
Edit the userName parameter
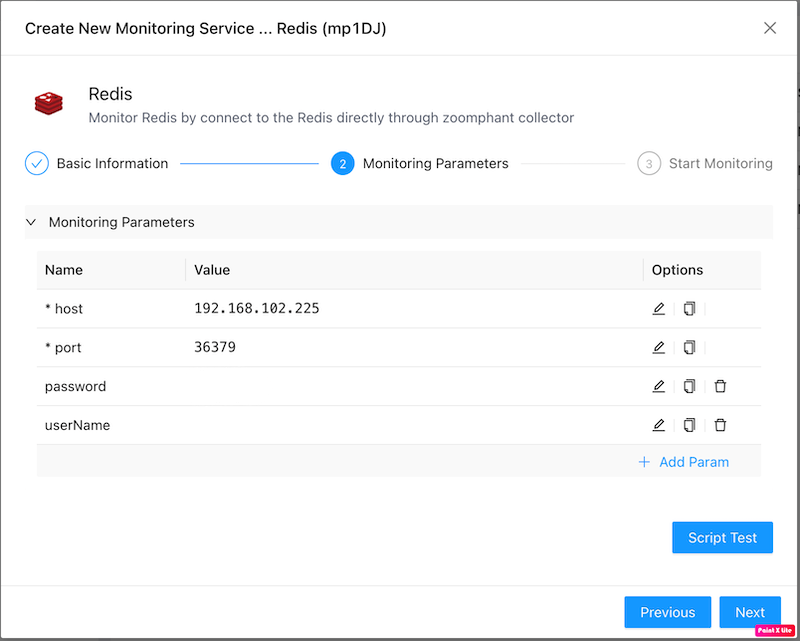658,425
